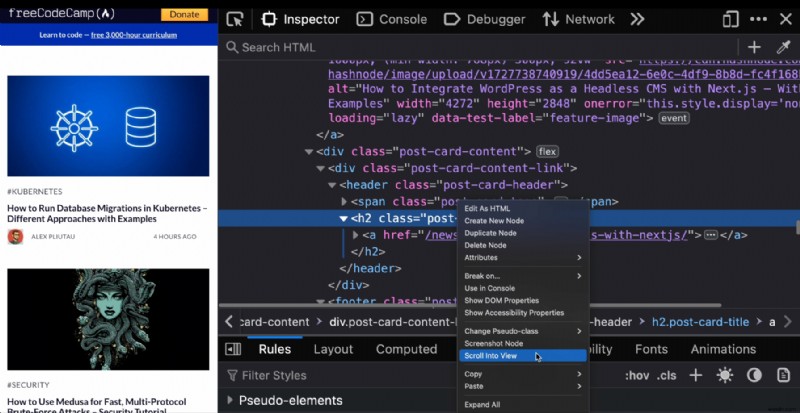
Task: Select Show Accessibility Properties entry
Action: [523, 313]
